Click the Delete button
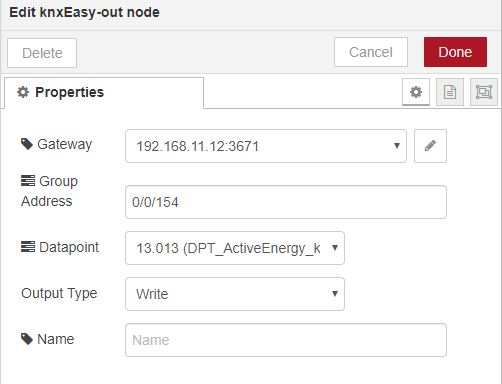502x384 pixels. pyautogui.click(x=42, y=53)
